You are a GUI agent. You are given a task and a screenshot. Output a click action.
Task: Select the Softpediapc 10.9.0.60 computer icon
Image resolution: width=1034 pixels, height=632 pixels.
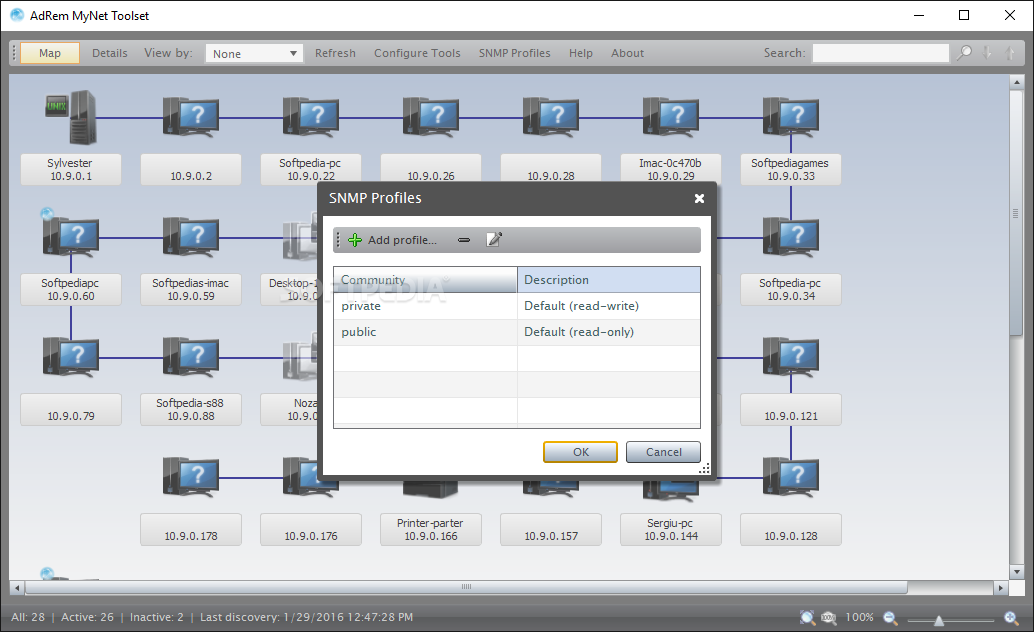pyautogui.click(x=71, y=236)
